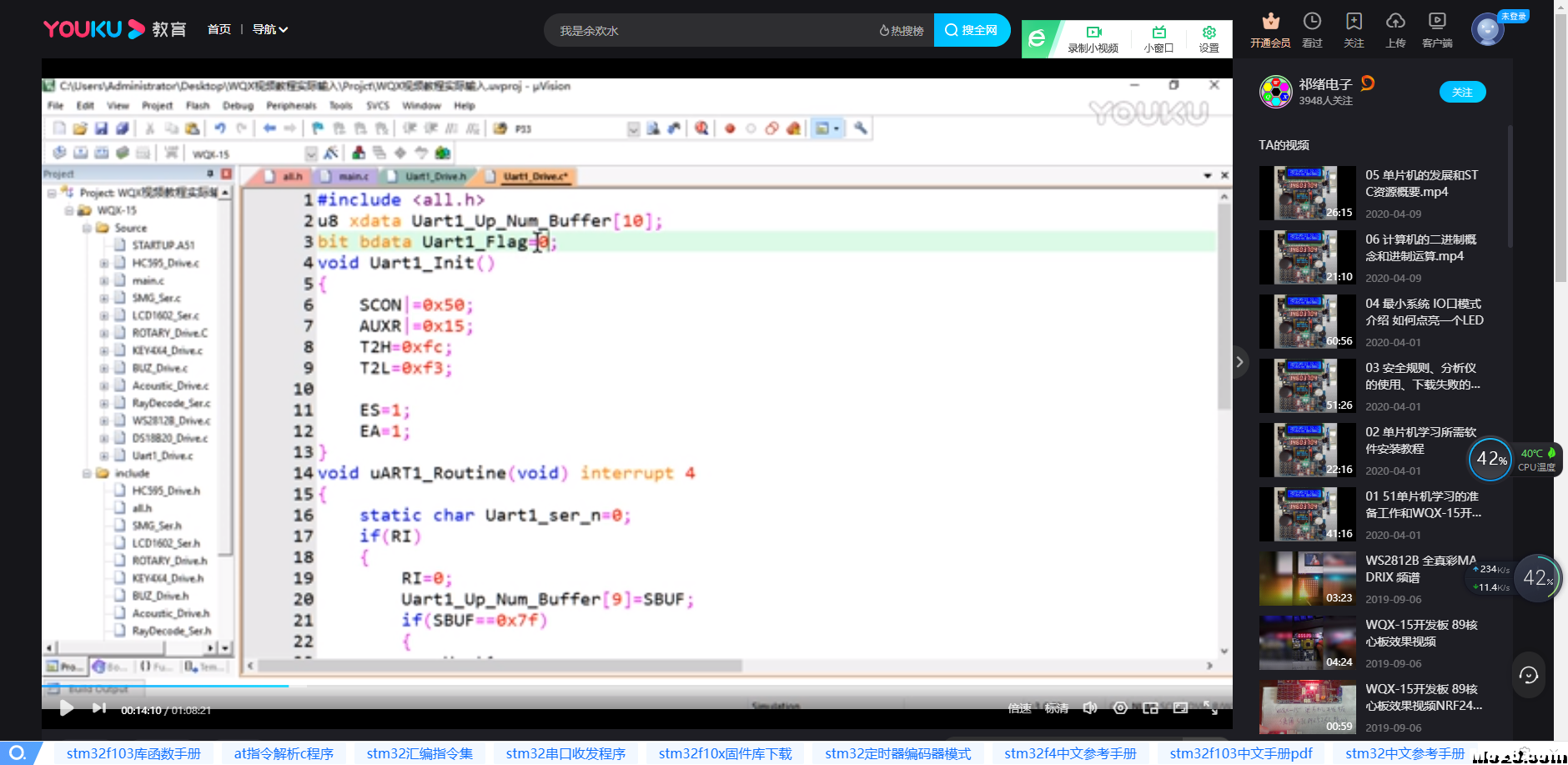Toggle theater wide-screen mode
The width and height of the screenshot is (1568, 765).
pyautogui.click(x=1180, y=708)
